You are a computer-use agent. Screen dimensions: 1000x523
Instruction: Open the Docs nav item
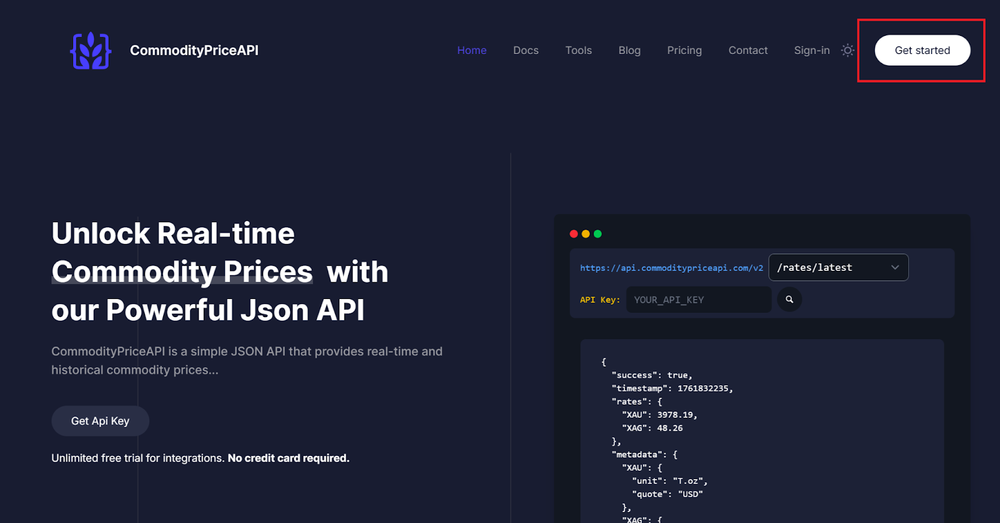tap(526, 50)
